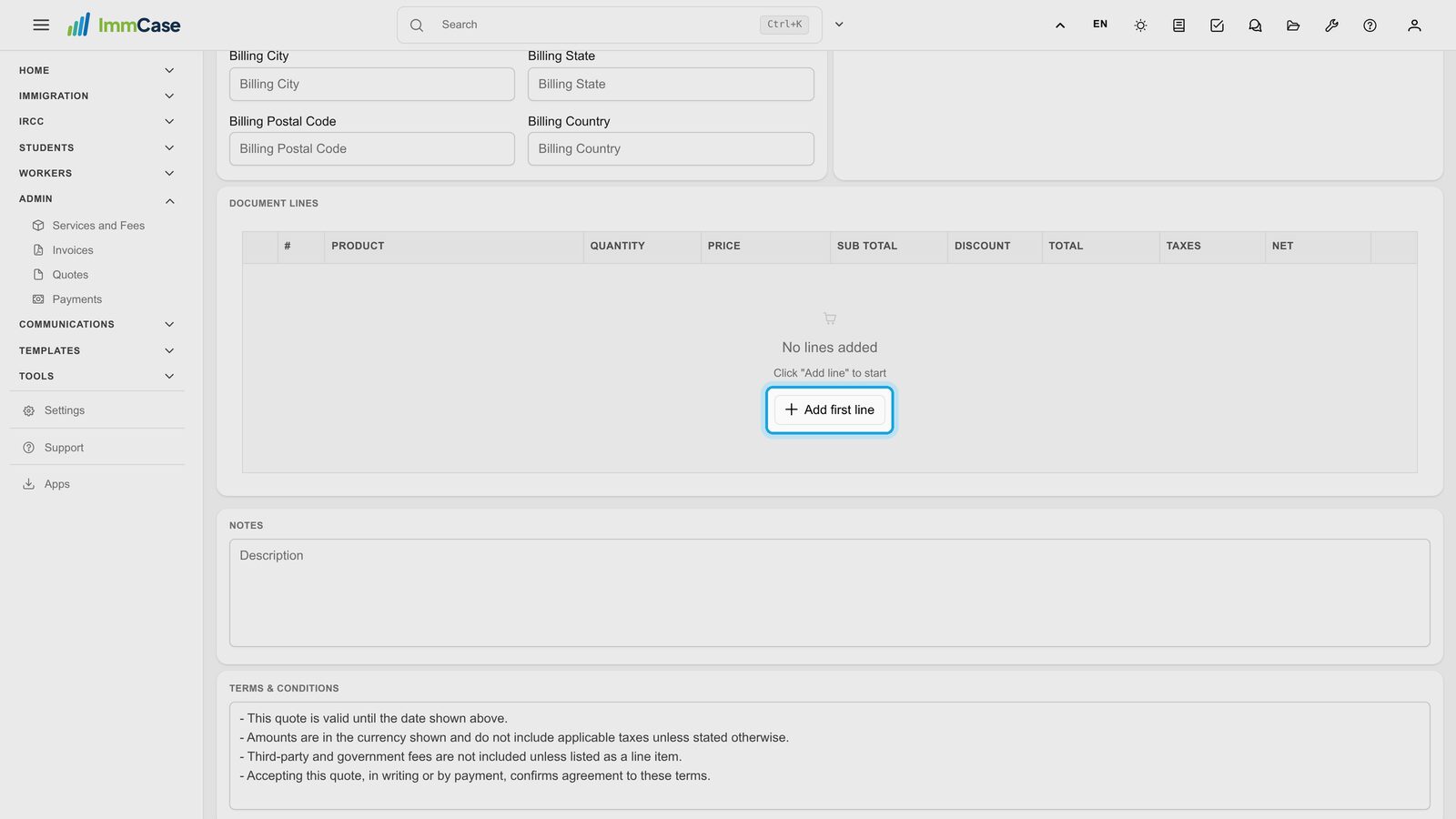Click the Billing Country input
This screenshot has width=1456, height=819.
(671, 148)
